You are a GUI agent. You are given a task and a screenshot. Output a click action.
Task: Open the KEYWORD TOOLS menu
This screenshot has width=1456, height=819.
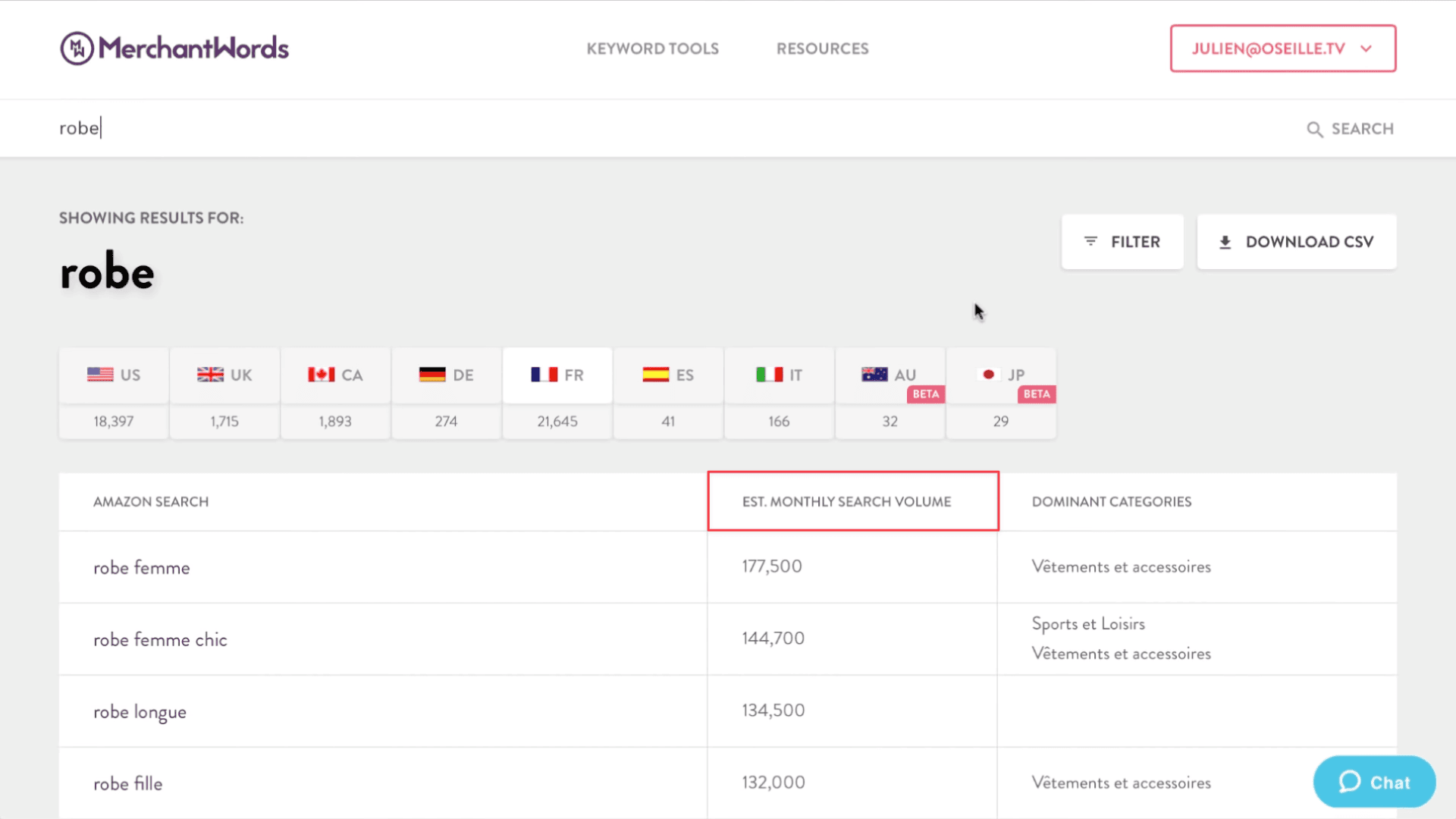pyautogui.click(x=652, y=48)
